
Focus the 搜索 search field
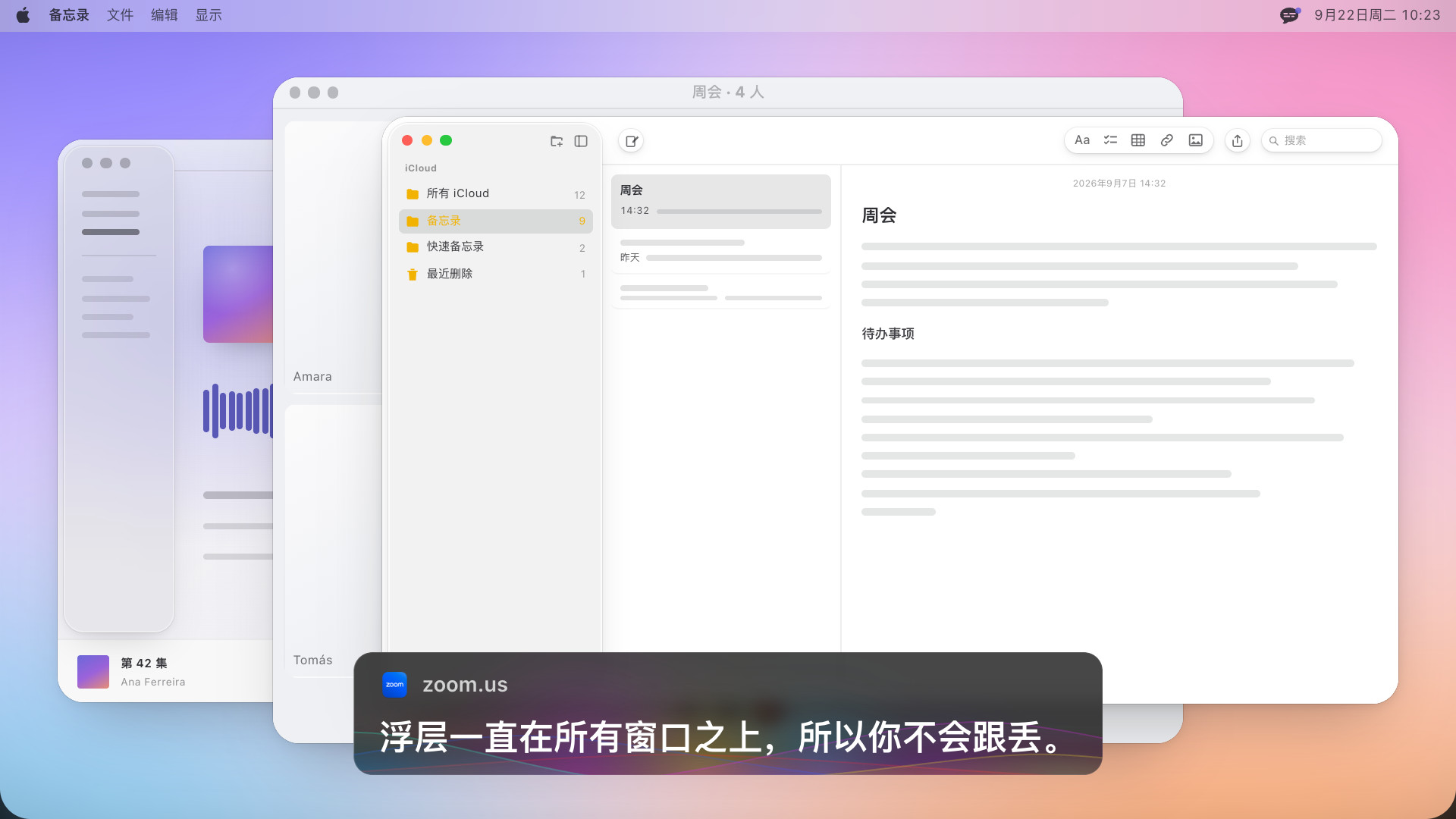(1321, 140)
